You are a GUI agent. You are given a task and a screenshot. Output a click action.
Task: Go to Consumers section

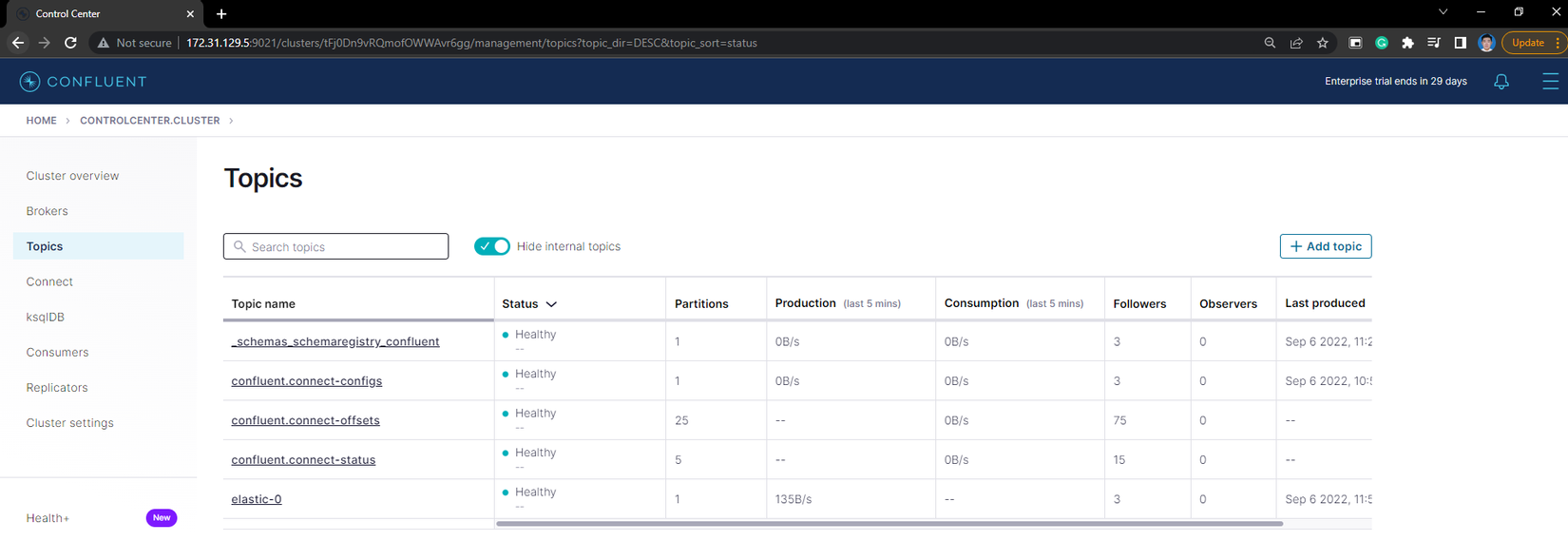pyautogui.click(x=58, y=352)
